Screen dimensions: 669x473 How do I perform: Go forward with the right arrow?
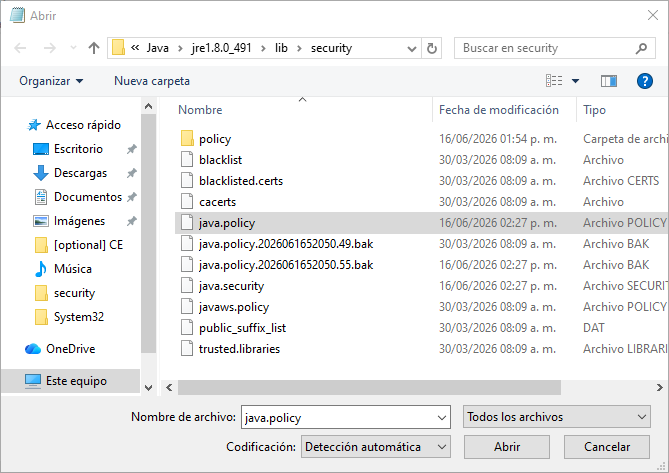[x=49, y=48]
